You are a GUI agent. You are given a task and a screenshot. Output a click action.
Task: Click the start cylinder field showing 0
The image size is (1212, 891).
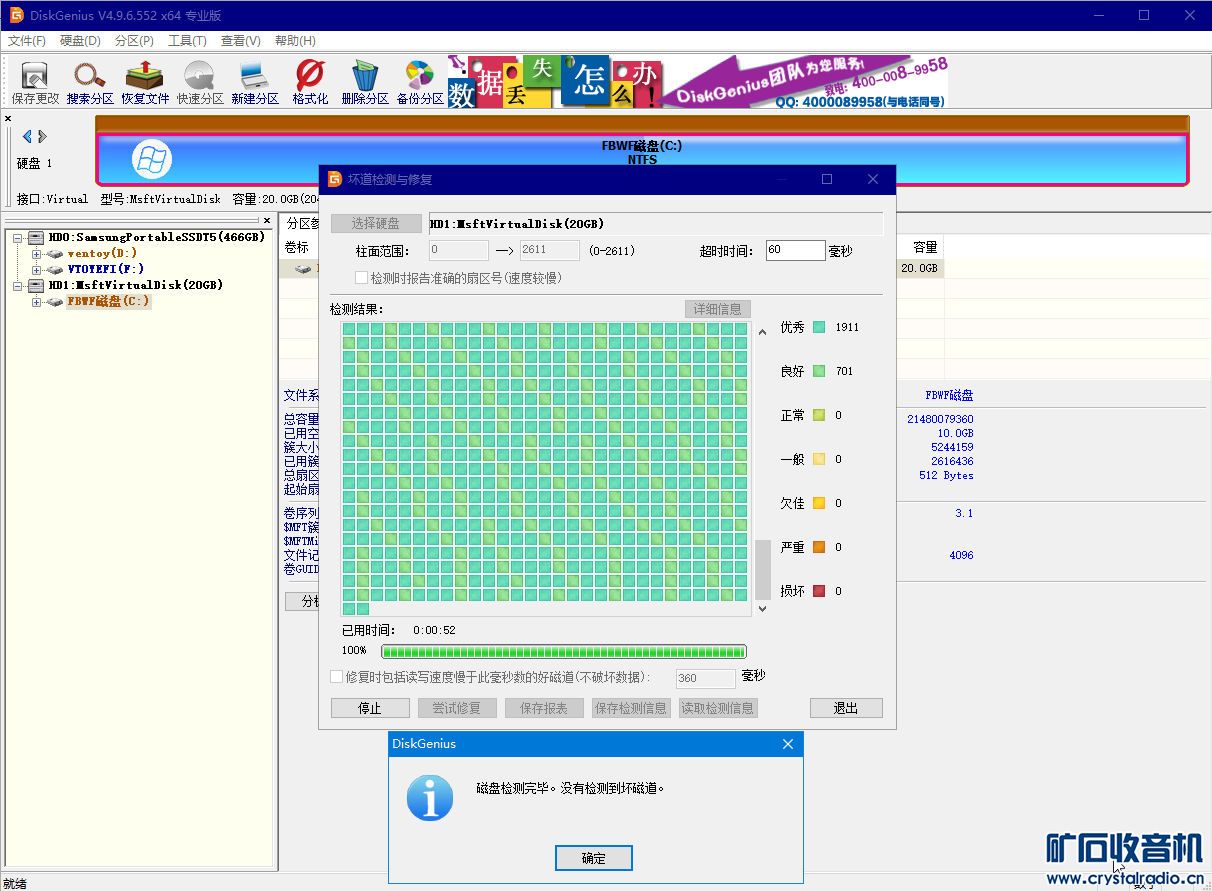[x=459, y=250]
